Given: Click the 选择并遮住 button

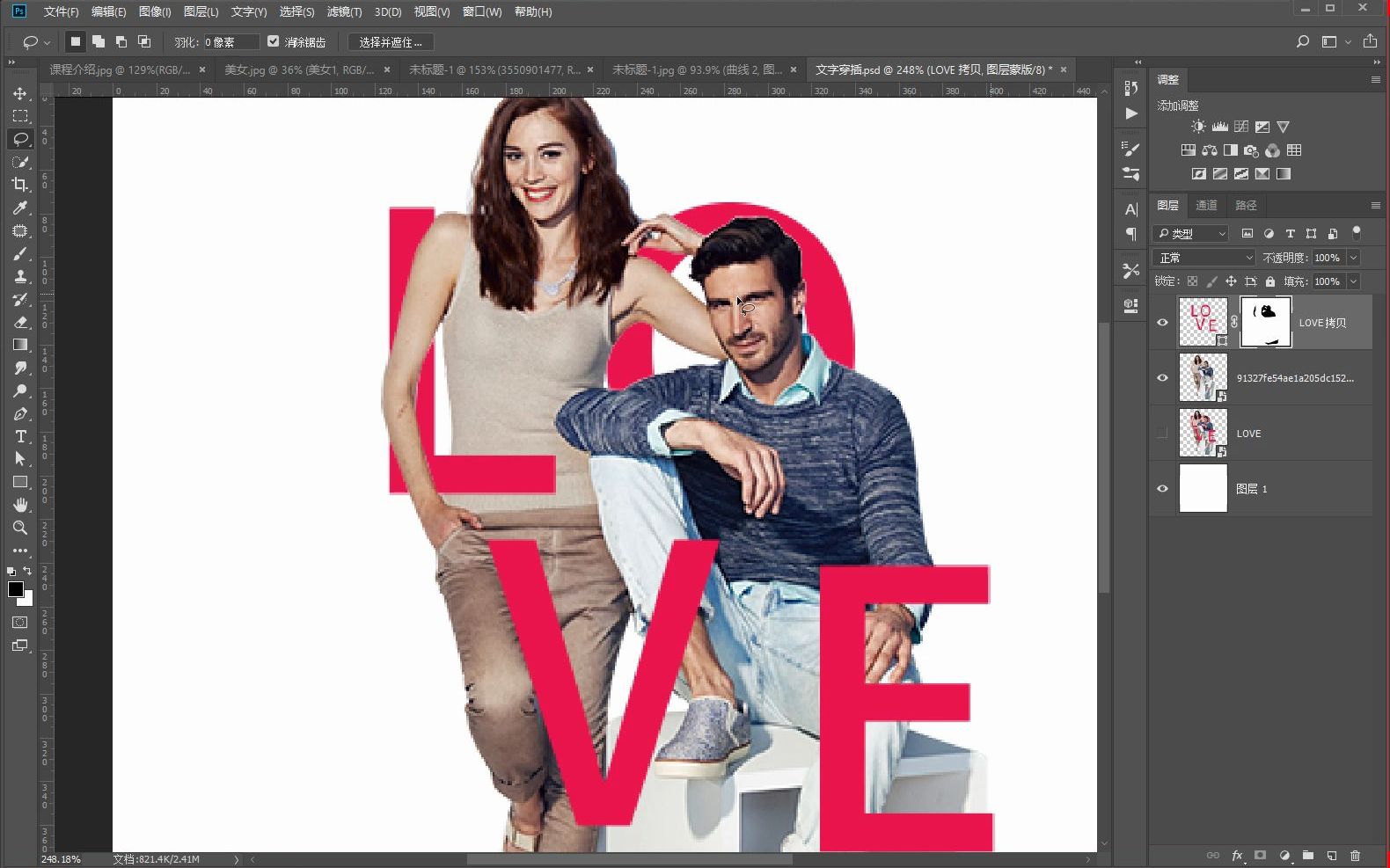Looking at the screenshot, I should (390, 42).
